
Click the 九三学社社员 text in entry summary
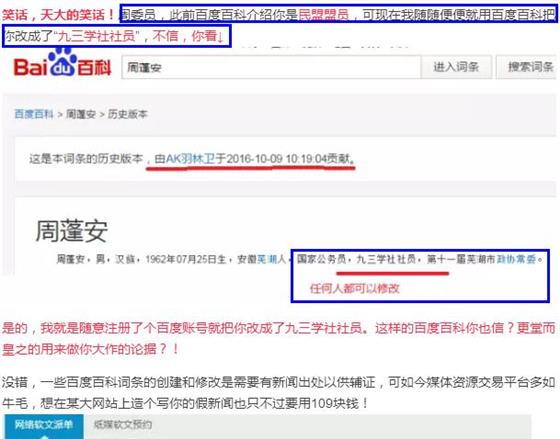pos(386,259)
